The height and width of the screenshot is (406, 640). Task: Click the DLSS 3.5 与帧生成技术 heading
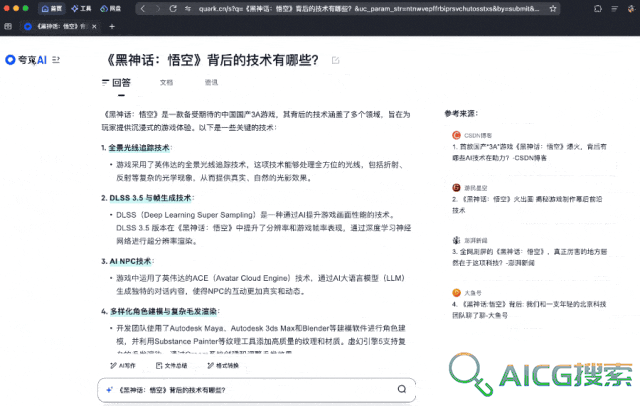point(150,198)
